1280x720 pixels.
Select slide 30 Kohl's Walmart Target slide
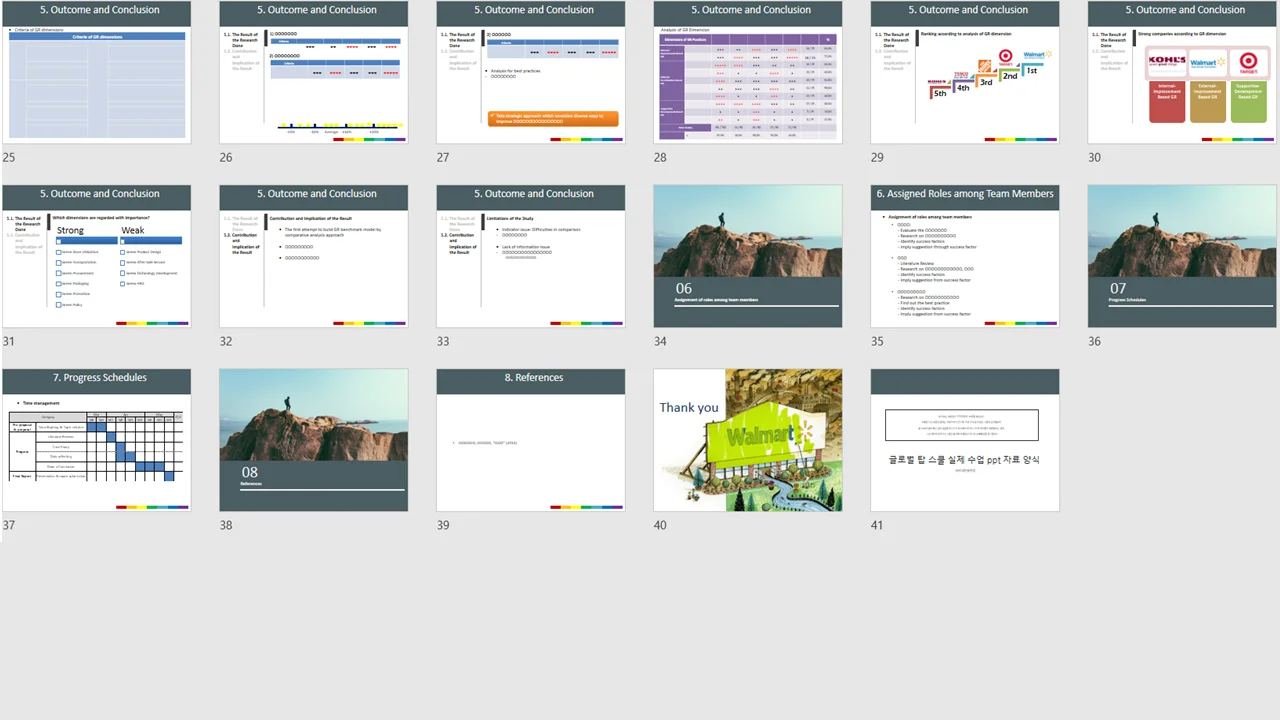[x=1182, y=72]
